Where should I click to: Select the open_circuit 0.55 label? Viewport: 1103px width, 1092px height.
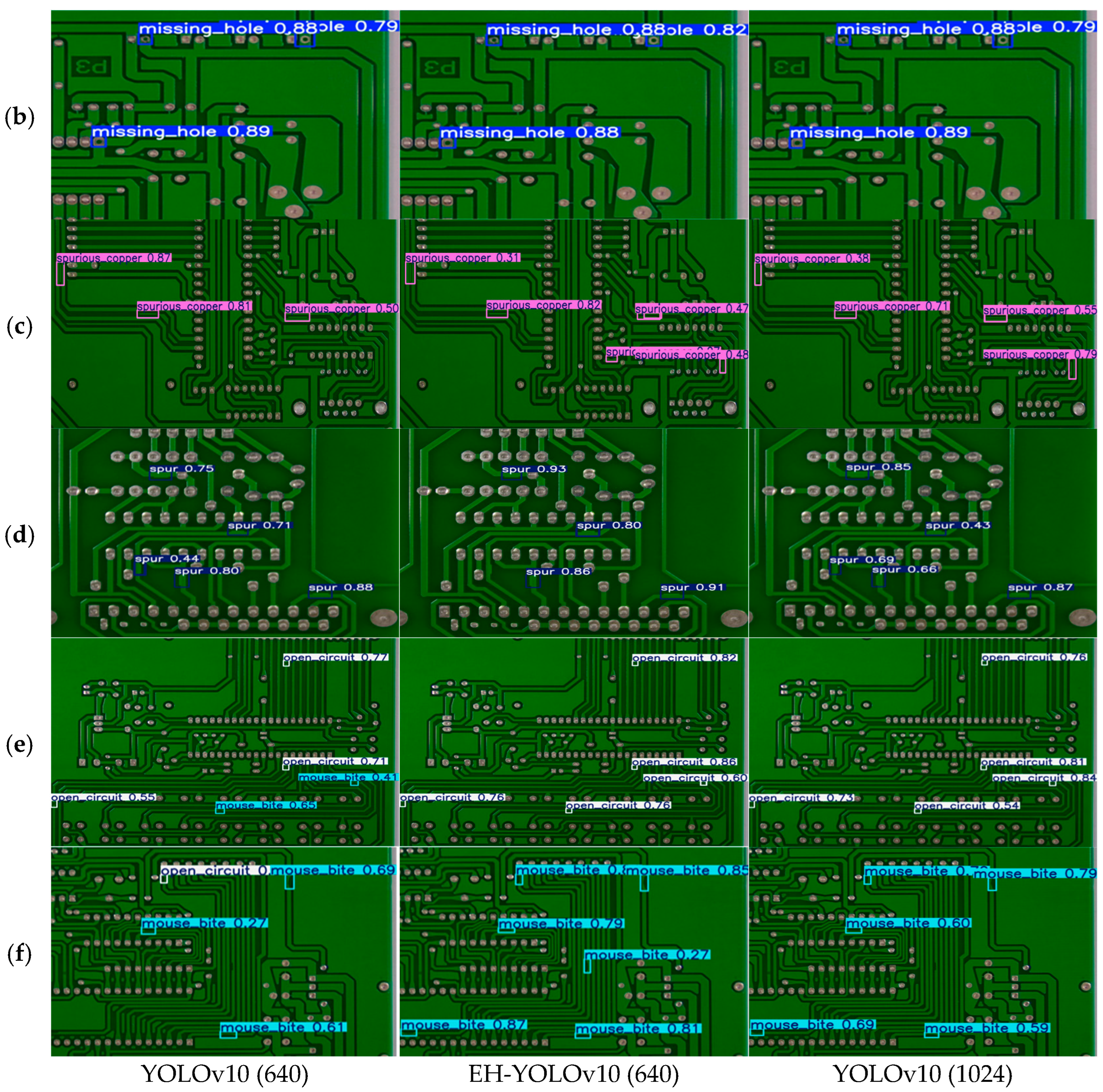click(103, 797)
